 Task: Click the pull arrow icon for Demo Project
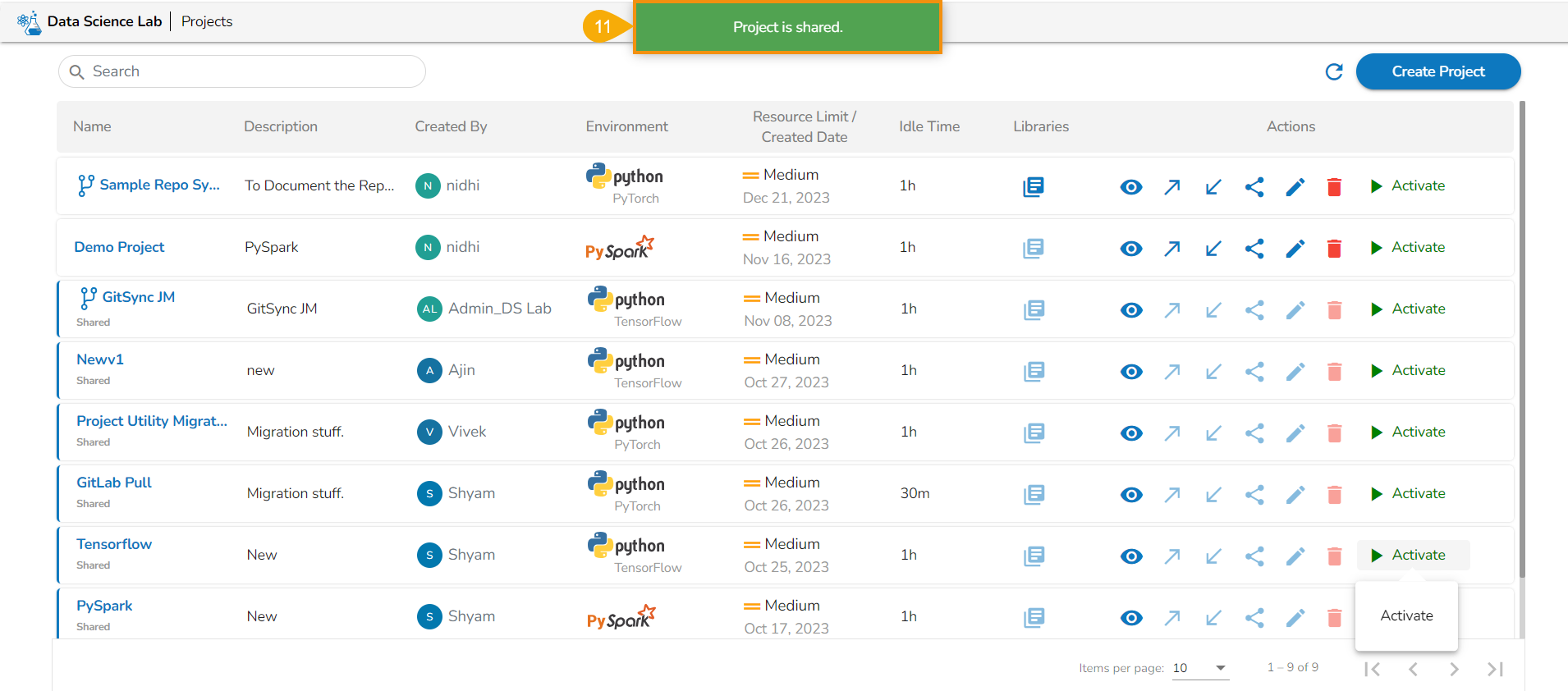click(1213, 248)
